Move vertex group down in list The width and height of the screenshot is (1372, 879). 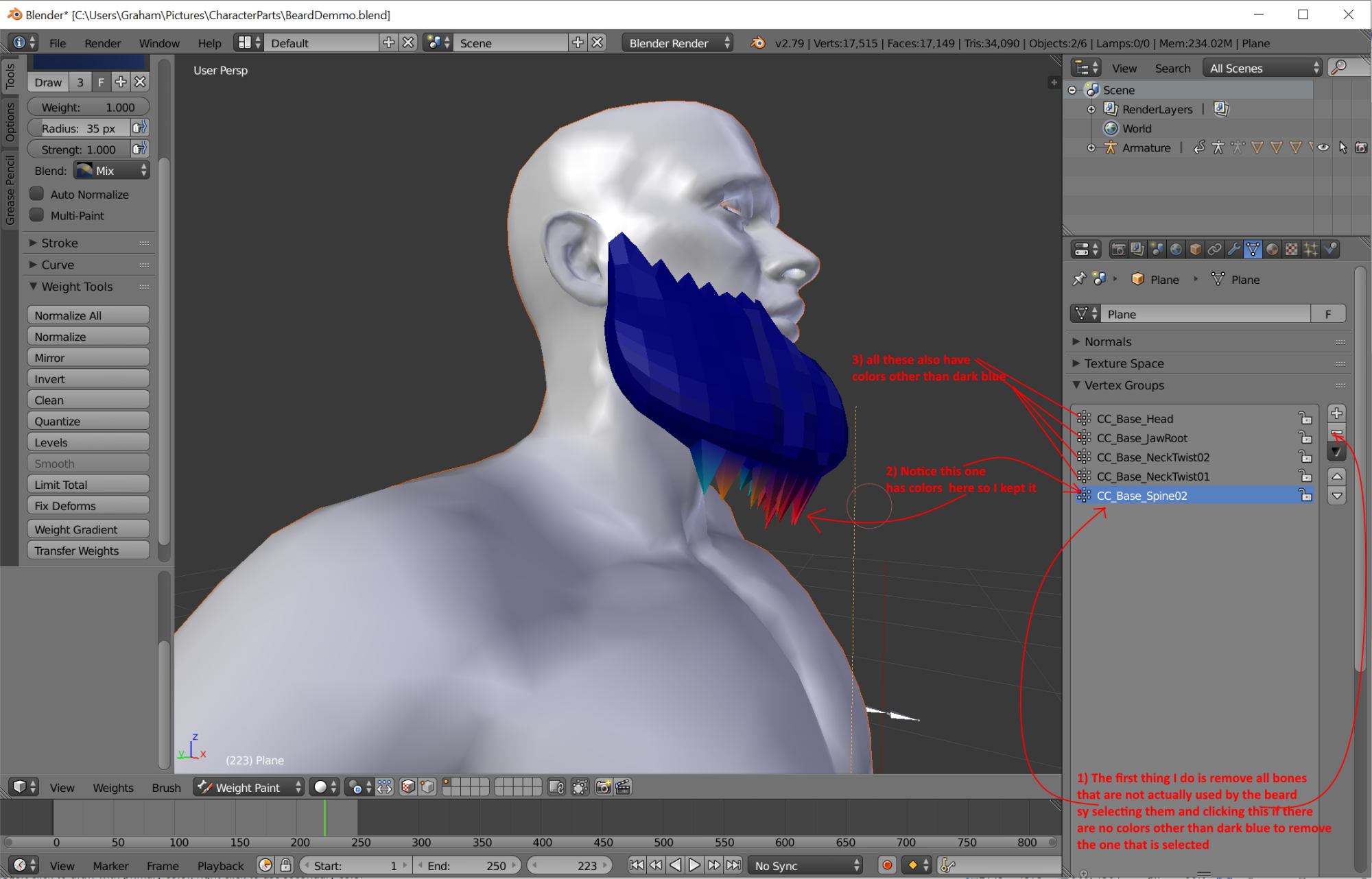(x=1336, y=495)
